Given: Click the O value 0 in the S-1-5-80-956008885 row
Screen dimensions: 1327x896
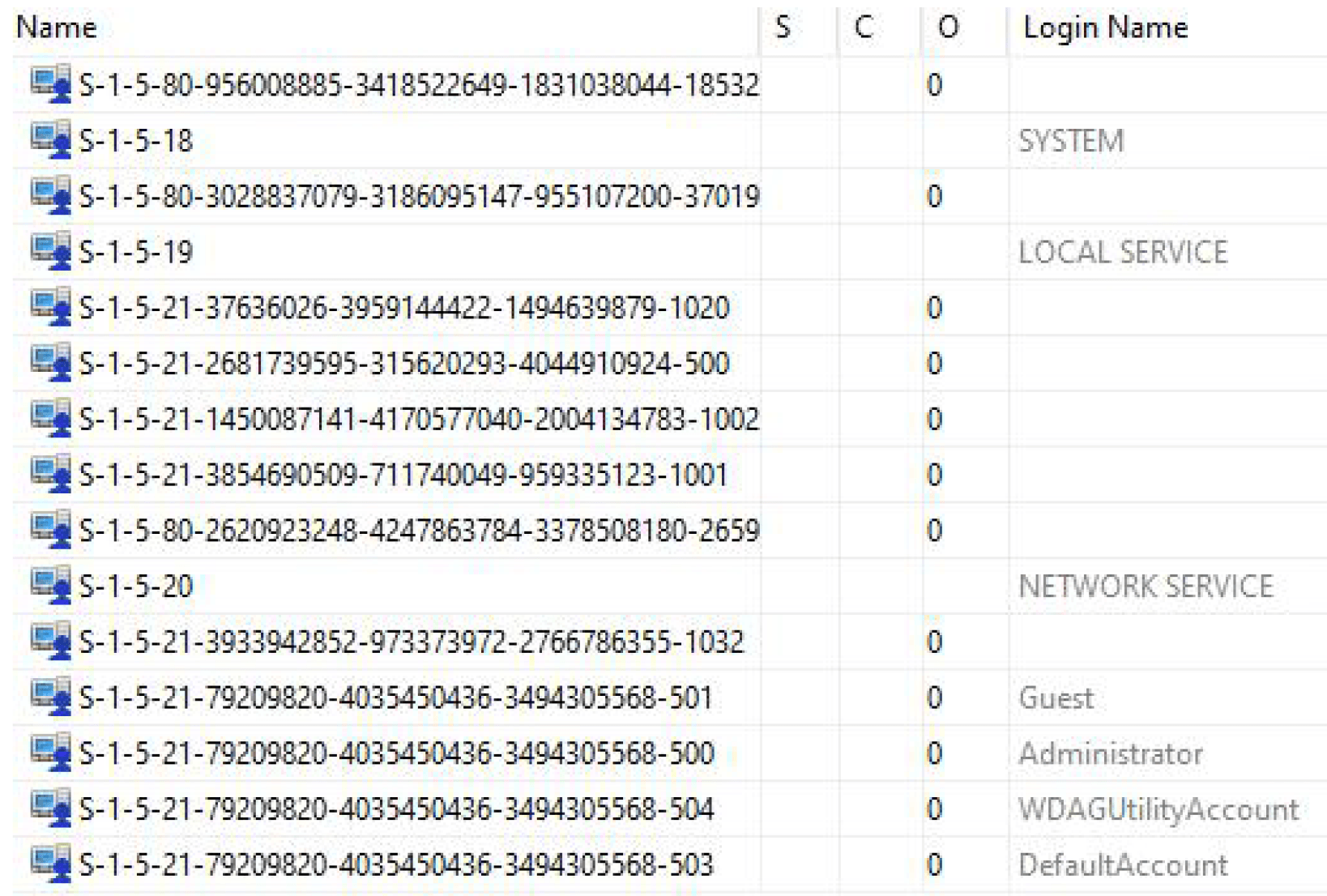Looking at the screenshot, I should pyautogui.click(x=934, y=85).
